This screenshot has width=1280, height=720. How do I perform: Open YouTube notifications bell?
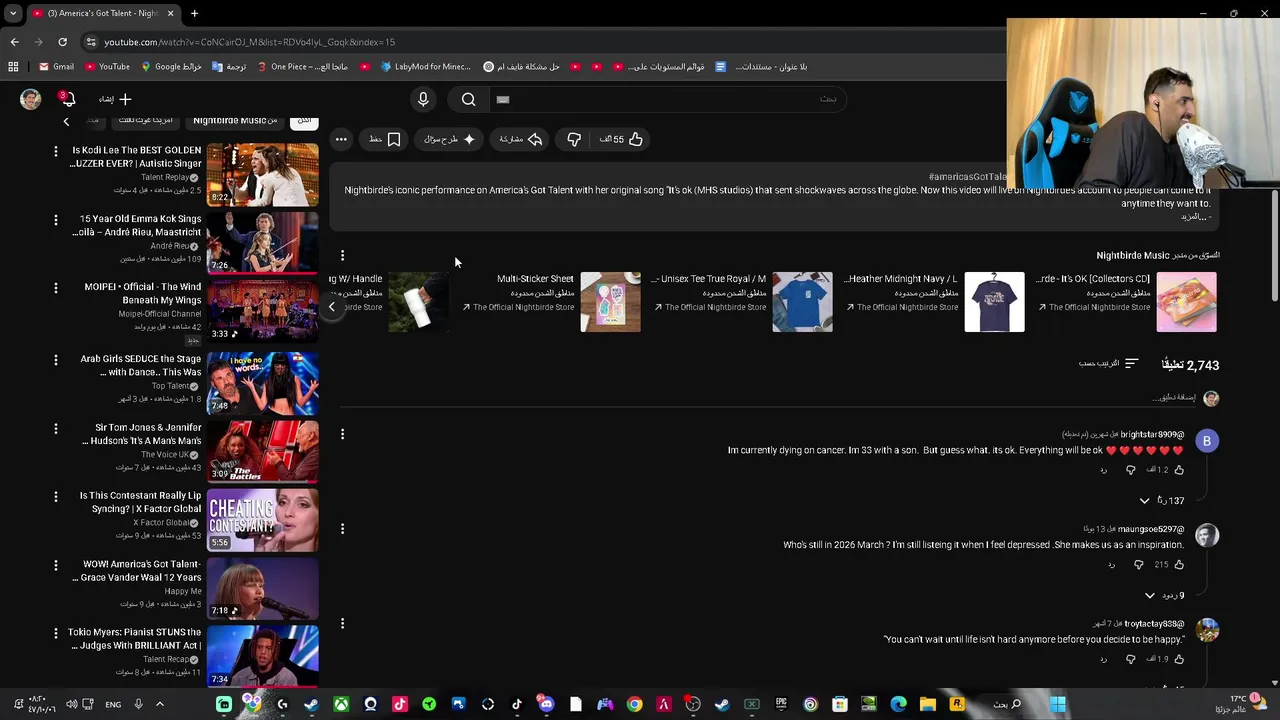pyautogui.click(x=68, y=99)
